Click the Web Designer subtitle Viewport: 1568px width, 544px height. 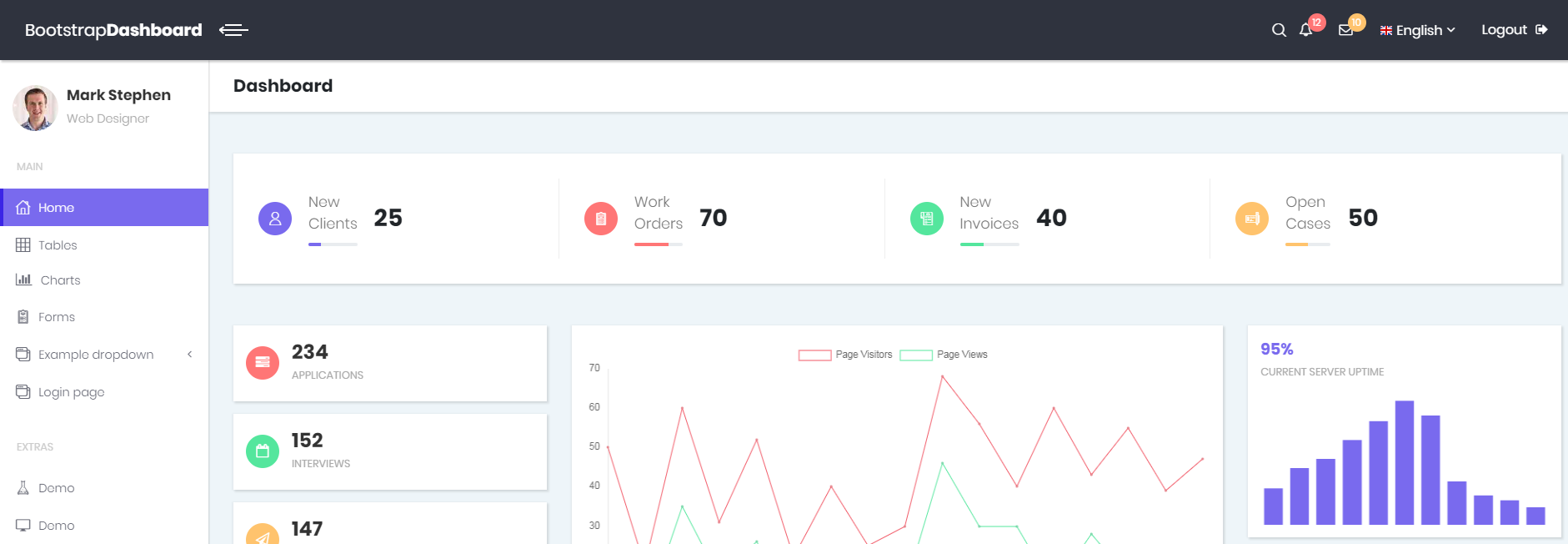pos(108,118)
